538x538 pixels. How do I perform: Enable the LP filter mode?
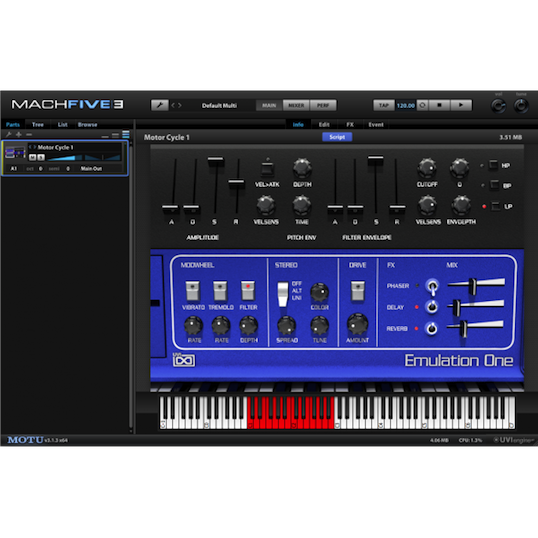[x=496, y=206]
